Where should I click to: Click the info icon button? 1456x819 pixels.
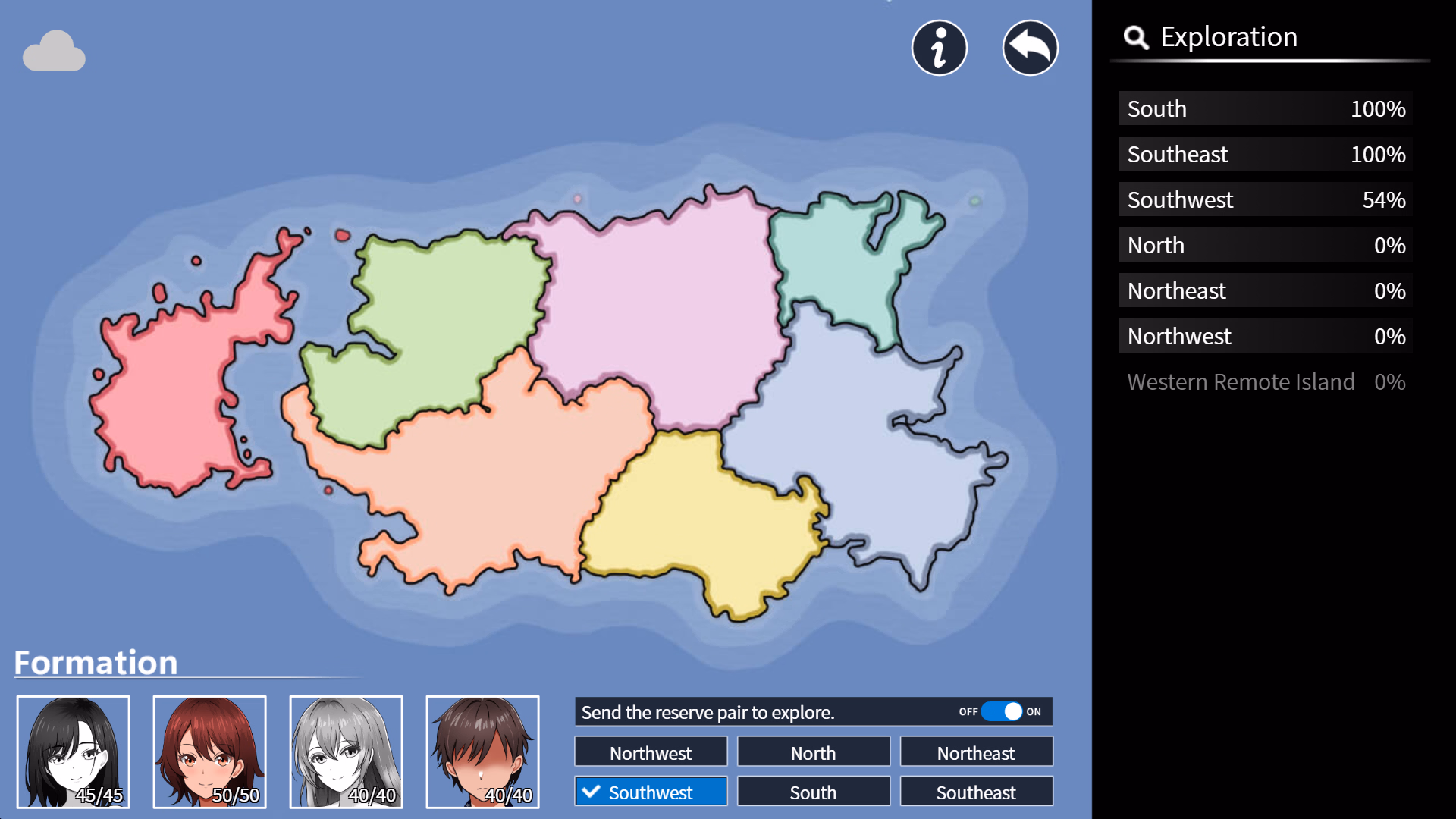(x=939, y=48)
